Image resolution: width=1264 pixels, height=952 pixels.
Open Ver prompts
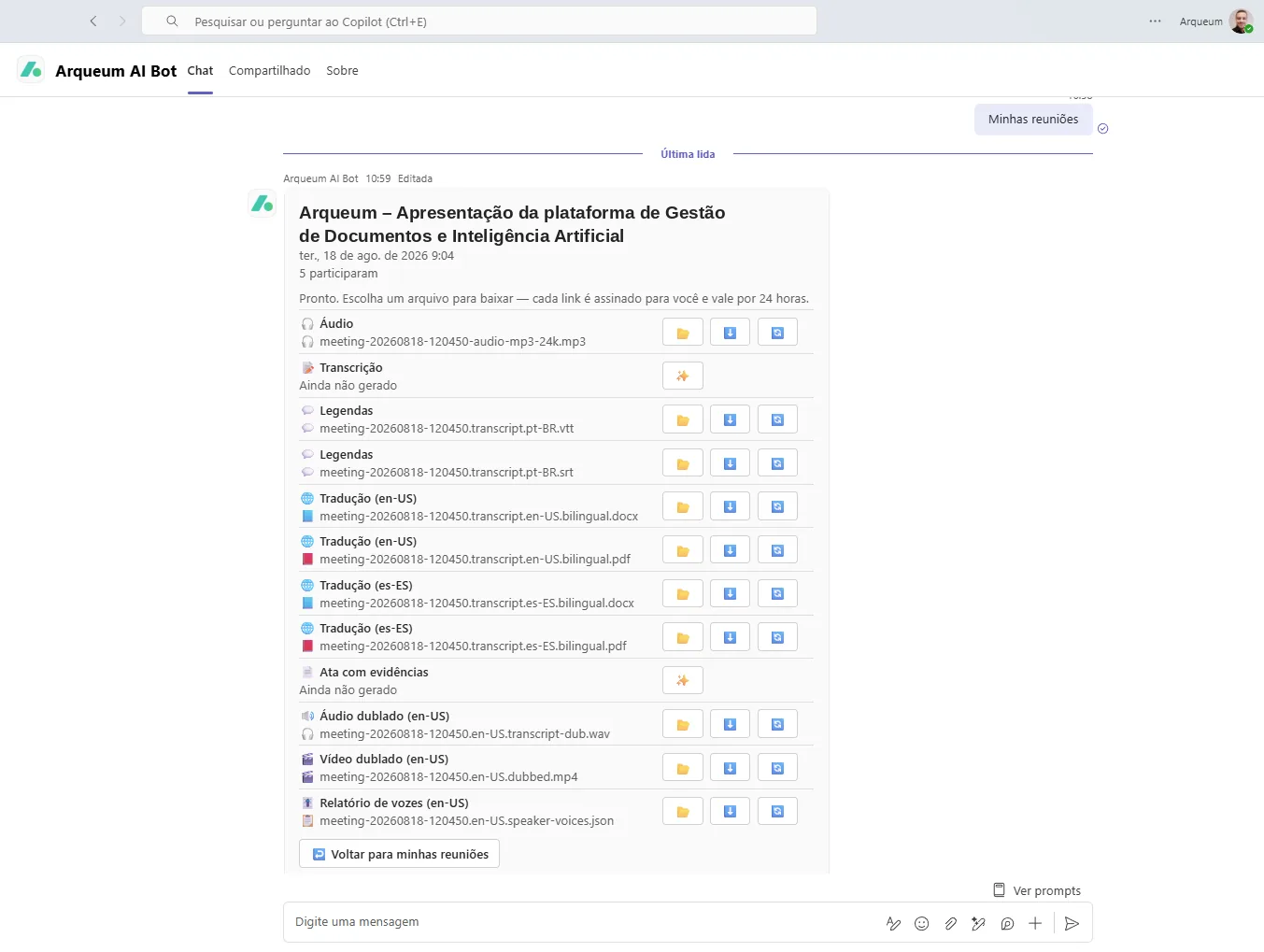[1036, 890]
